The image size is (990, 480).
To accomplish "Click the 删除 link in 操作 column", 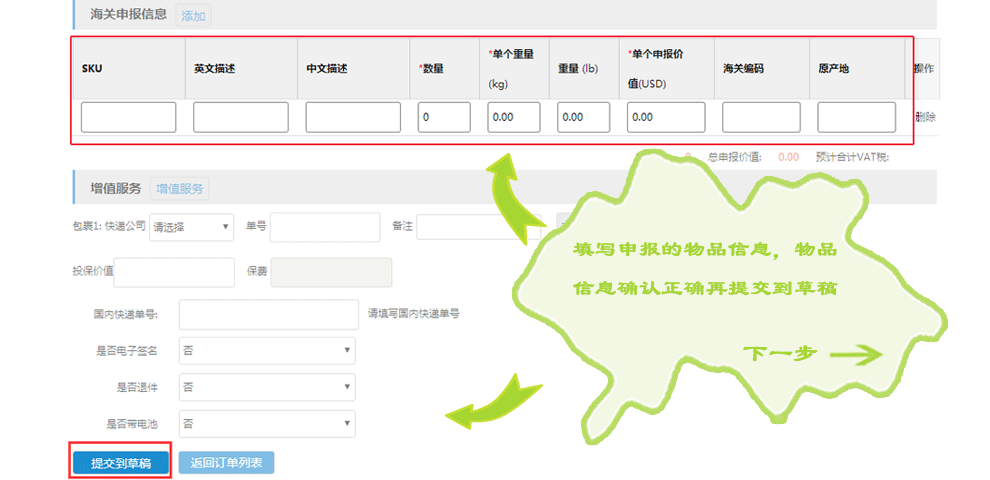I will [926, 117].
